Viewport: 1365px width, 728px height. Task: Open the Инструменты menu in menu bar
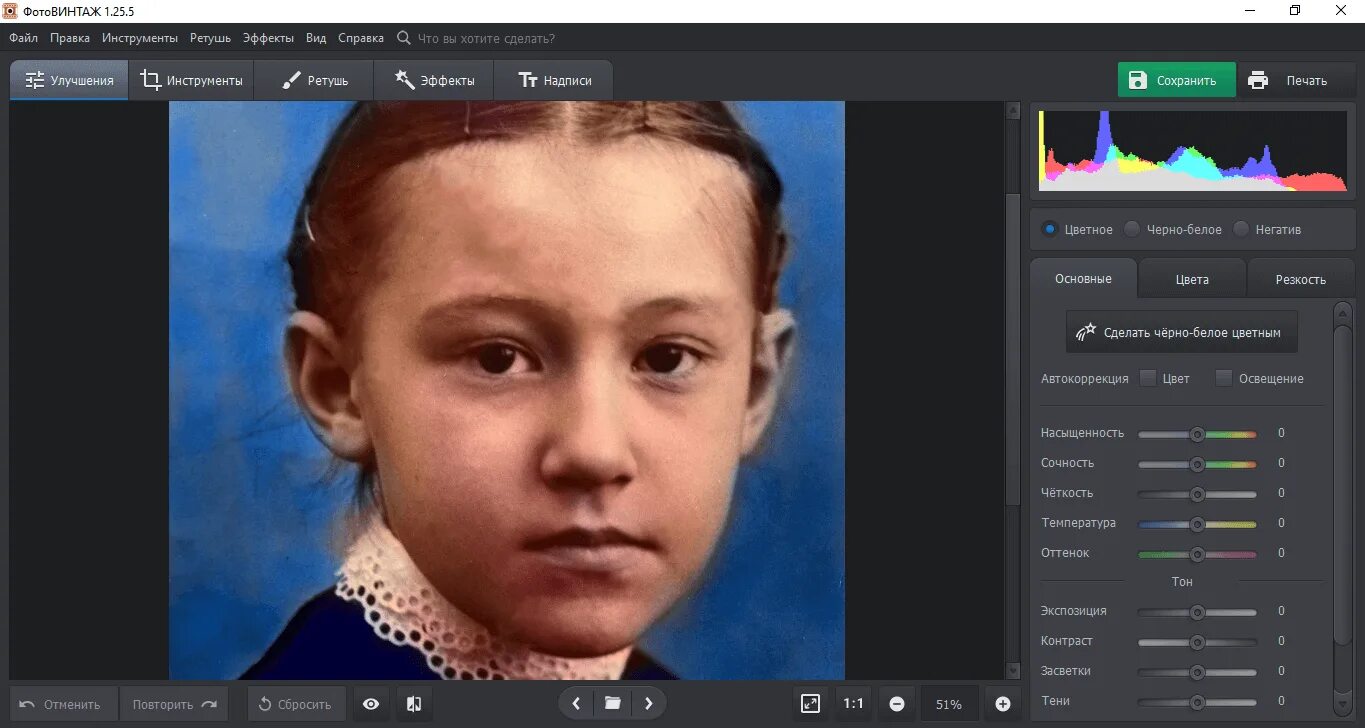click(140, 38)
